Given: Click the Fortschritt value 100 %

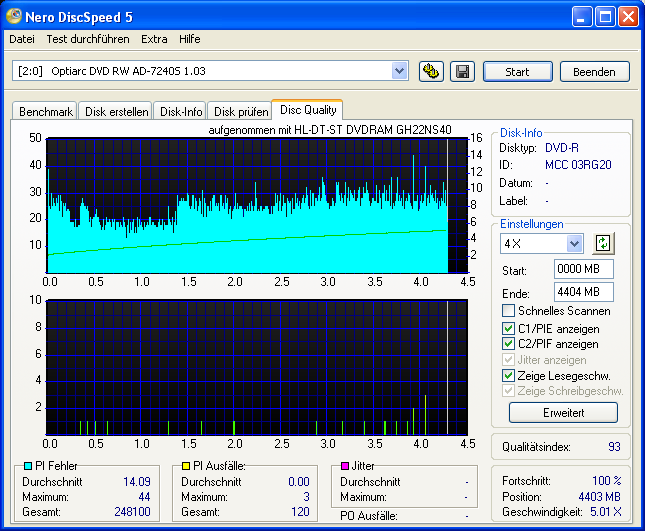Looking at the screenshot, I should (x=607, y=480).
